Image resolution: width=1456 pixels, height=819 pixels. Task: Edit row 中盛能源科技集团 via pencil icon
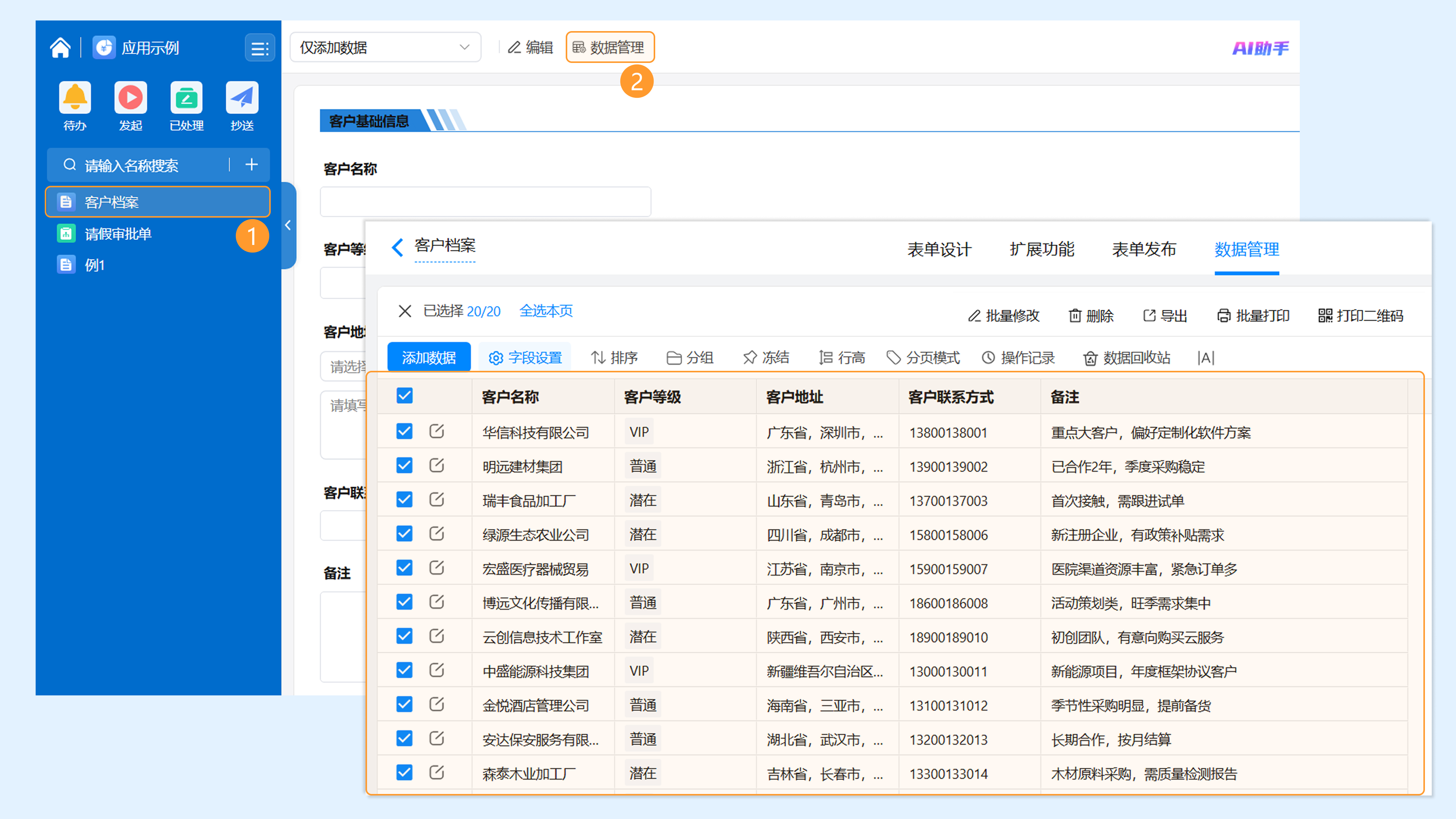tap(436, 670)
